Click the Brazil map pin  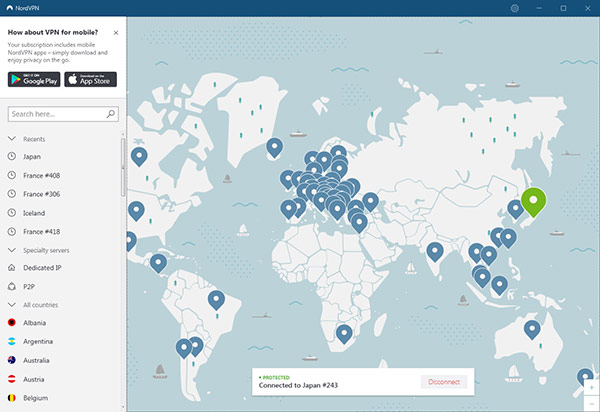[x=216, y=299]
